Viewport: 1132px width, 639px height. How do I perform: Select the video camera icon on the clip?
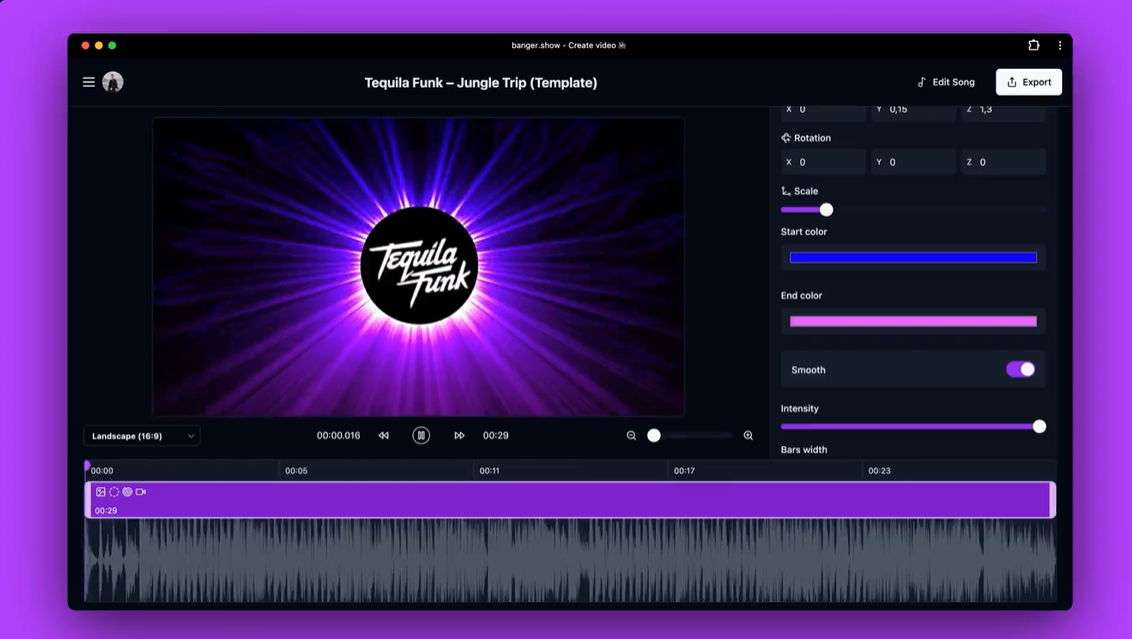(x=141, y=492)
